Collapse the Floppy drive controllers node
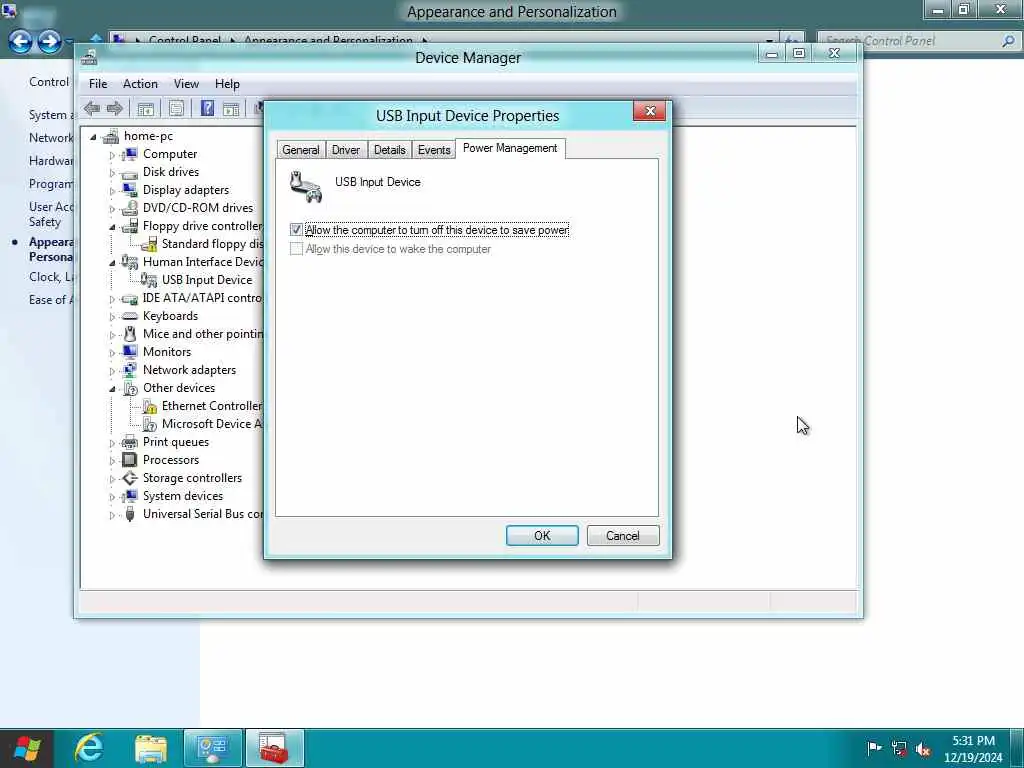This screenshot has width=1024, height=768. (x=112, y=227)
